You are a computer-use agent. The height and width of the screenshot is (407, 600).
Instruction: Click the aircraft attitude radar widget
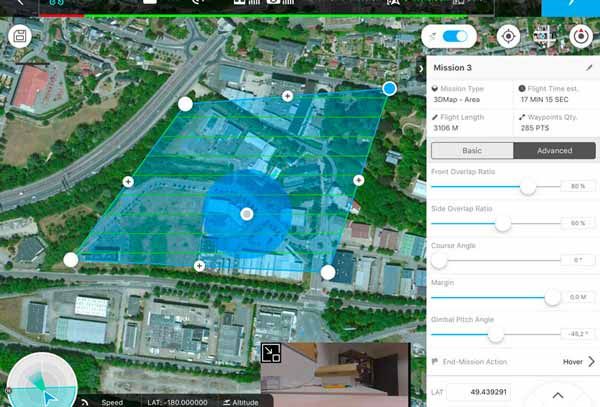(35, 384)
